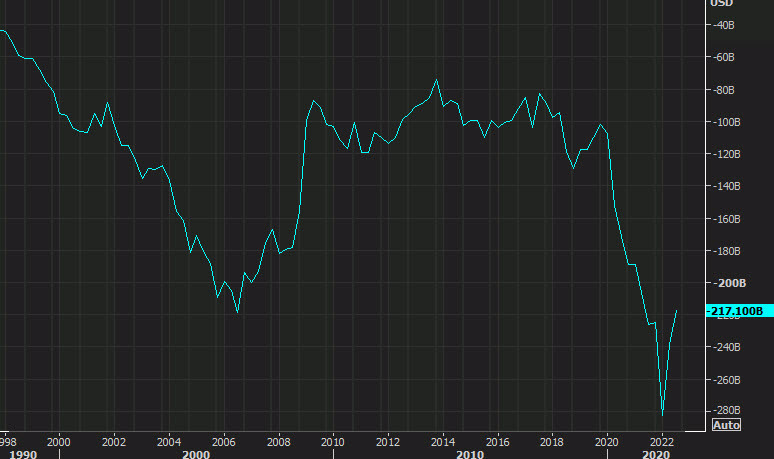Click the -260B y-axis label
774x459 pixels.
[x=726, y=380]
